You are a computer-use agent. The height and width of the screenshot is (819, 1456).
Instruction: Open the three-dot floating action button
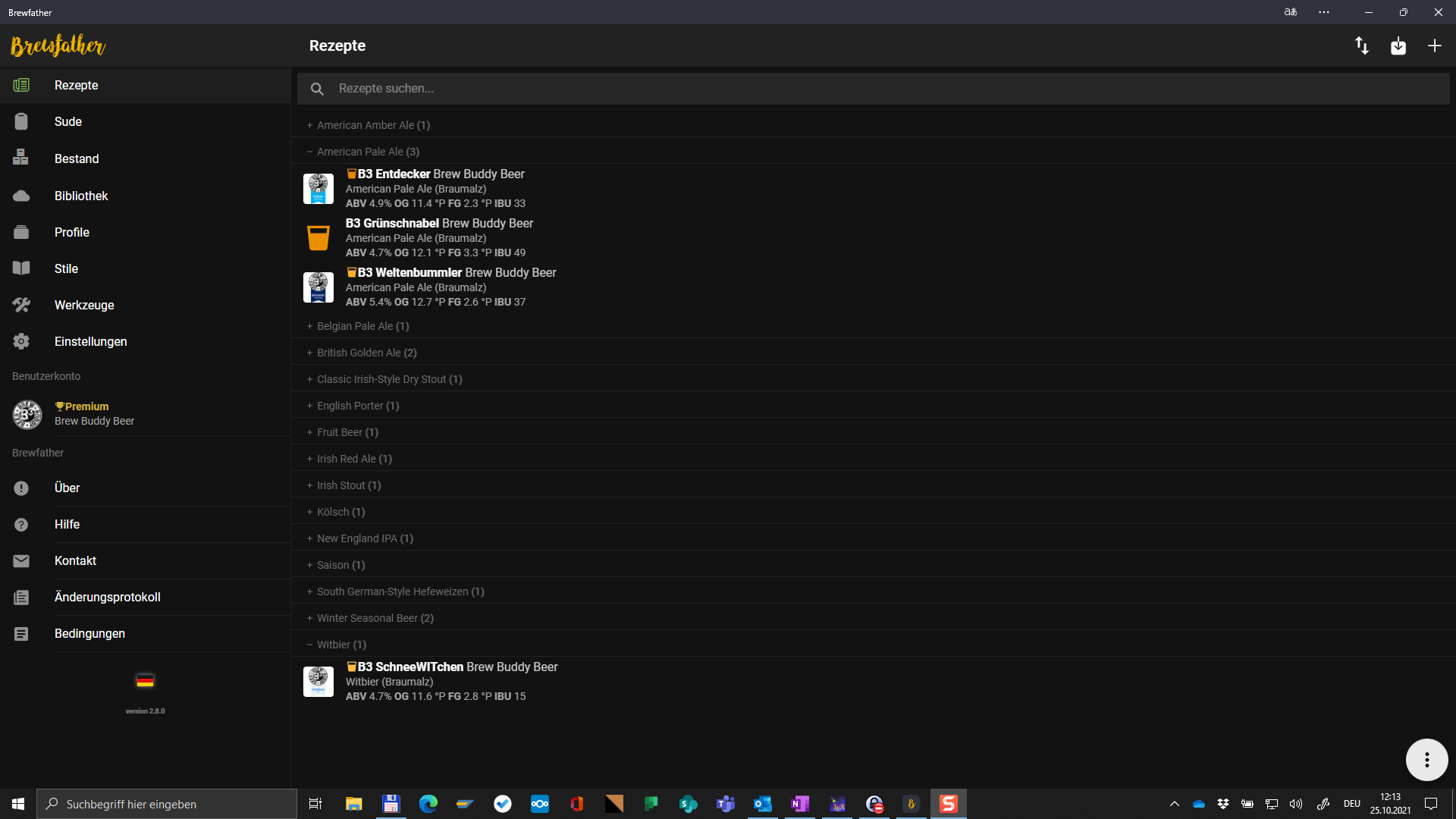click(1426, 760)
